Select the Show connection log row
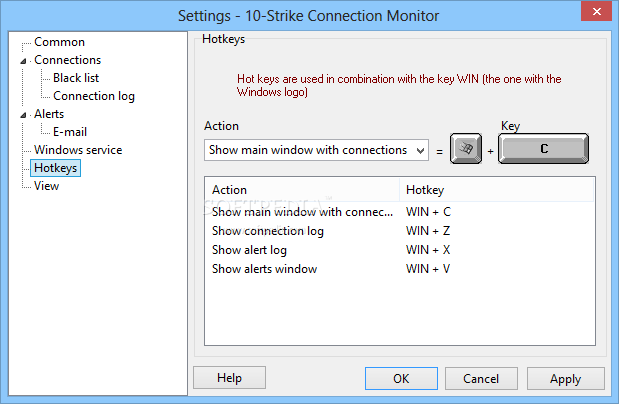Image resolution: width=619 pixels, height=404 pixels. pos(400,231)
